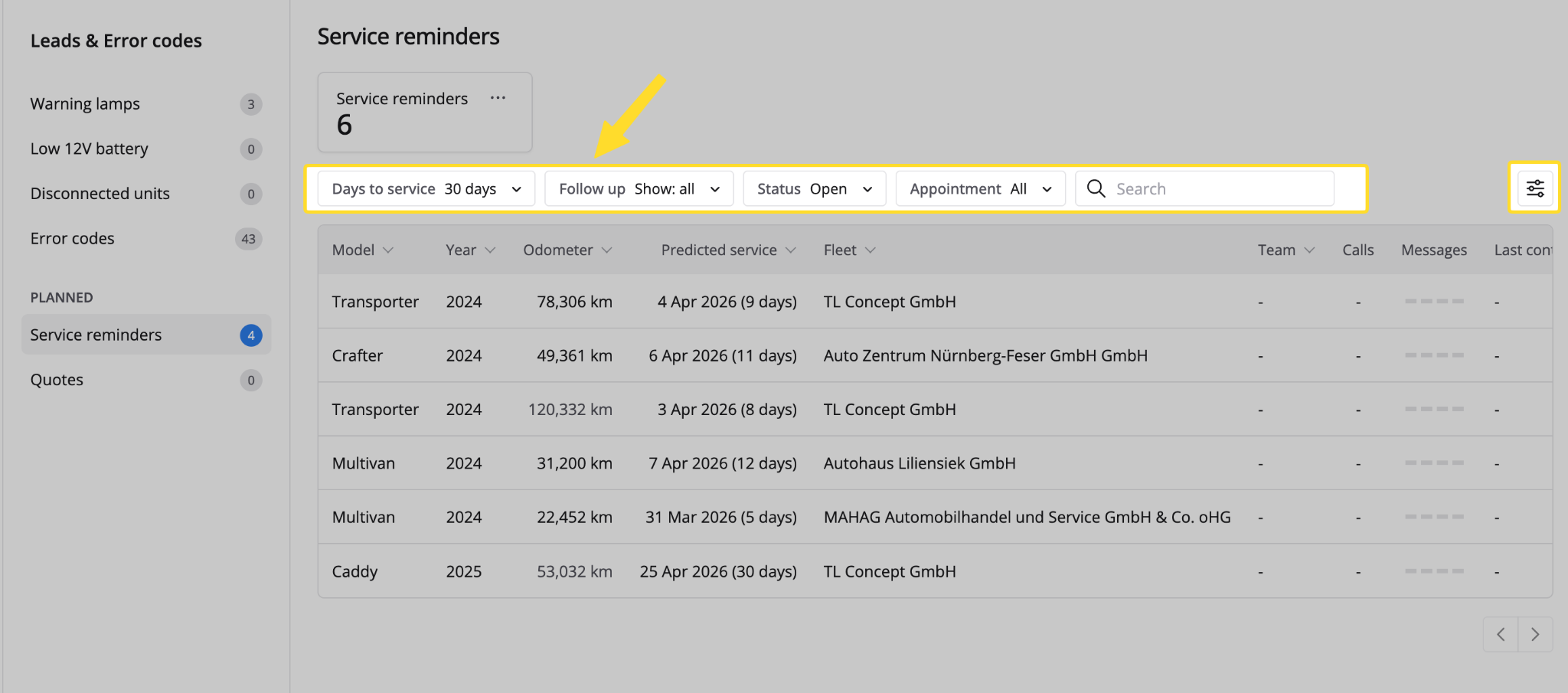Click the Warning lamps count badge 3

[250, 104]
